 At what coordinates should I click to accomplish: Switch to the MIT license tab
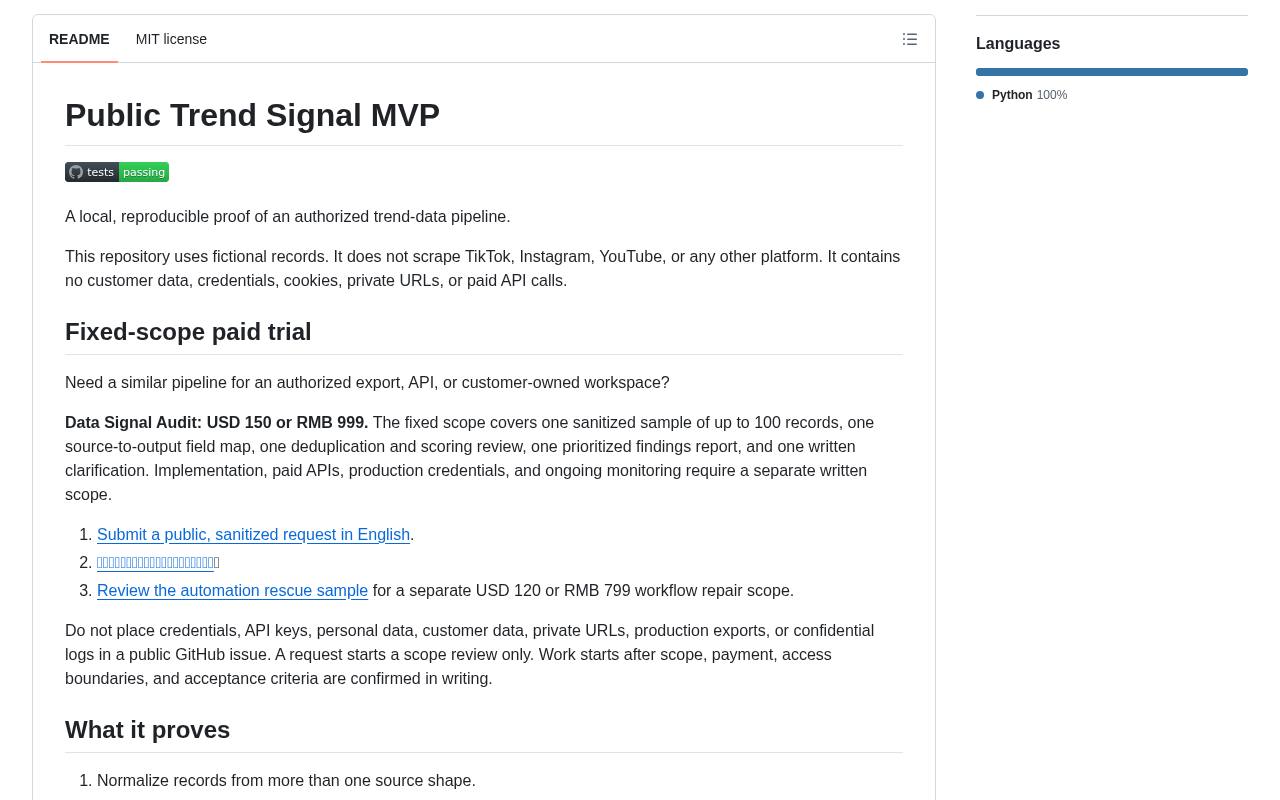click(171, 39)
